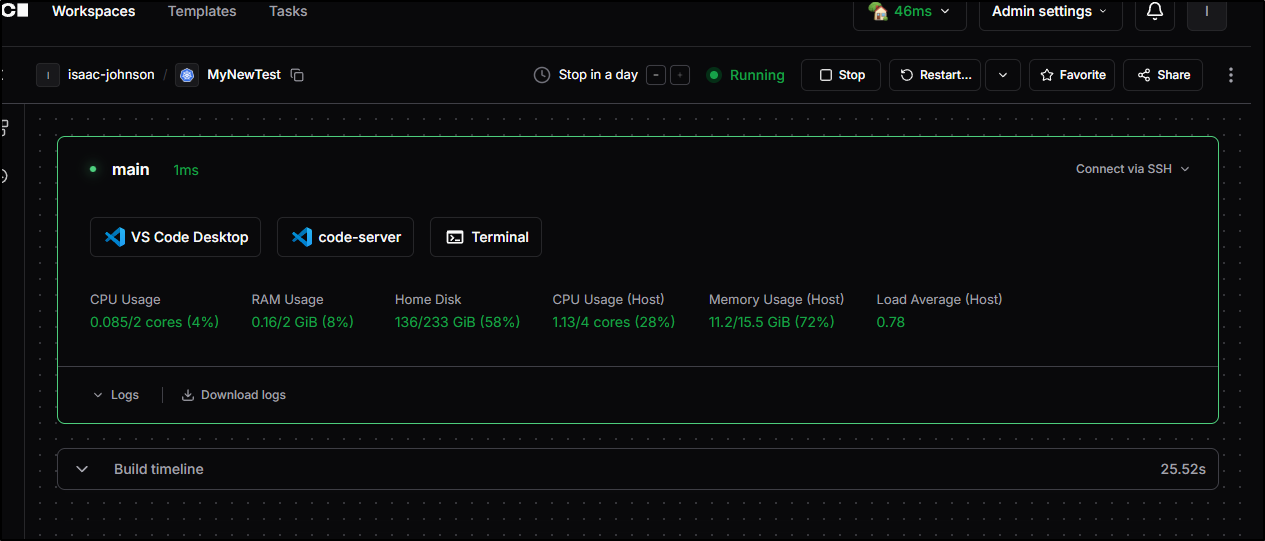The width and height of the screenshot is (1265, 541).
Task: Launch VS Code Desktop
Action: click(175, 237)
